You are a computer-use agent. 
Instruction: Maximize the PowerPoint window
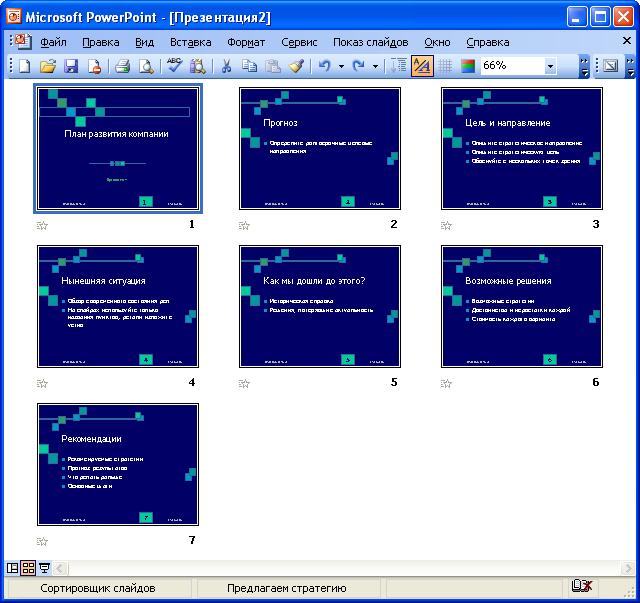[x=600, y=17]
